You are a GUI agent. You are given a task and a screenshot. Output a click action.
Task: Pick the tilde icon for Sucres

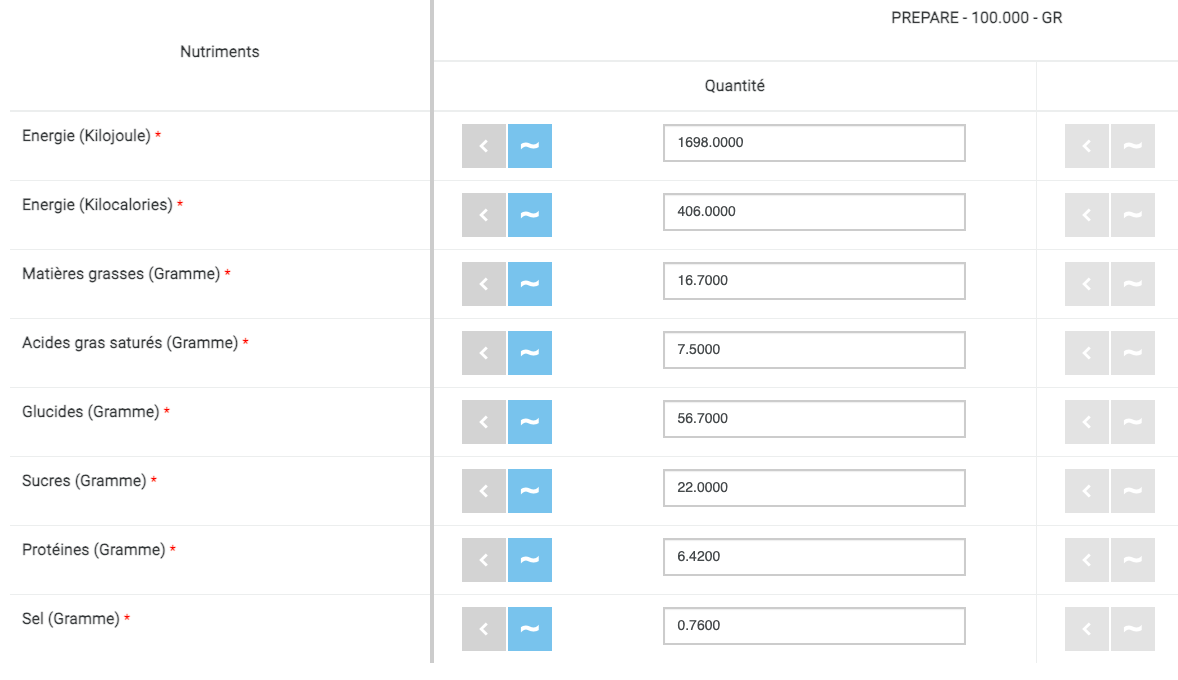click(x=530, y=491)
